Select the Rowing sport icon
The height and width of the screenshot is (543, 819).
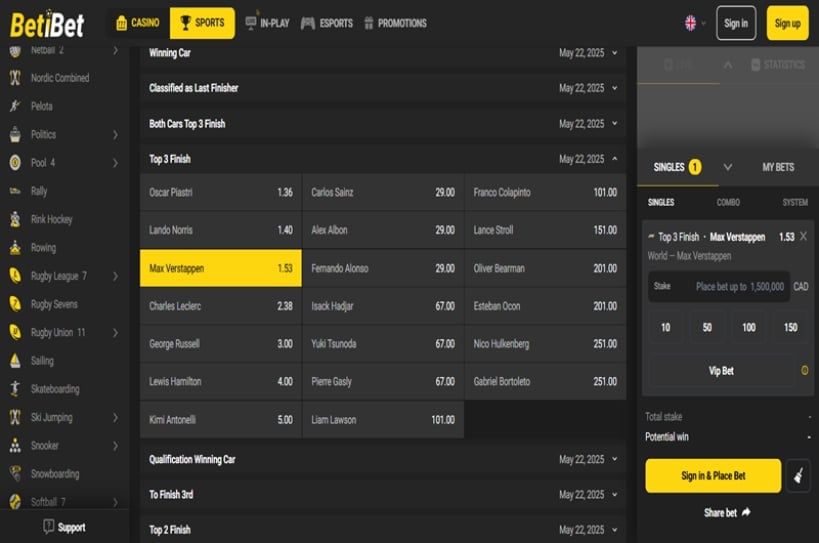click(x=15, y=247)
